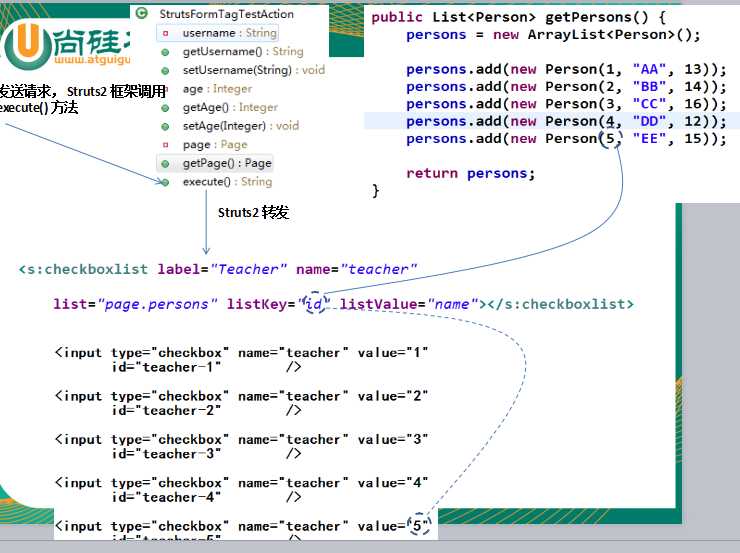Viewport: 740px width, 553px height.
Task: Click the closing </s:checkboxlist> tag
Action: (561, 304)
